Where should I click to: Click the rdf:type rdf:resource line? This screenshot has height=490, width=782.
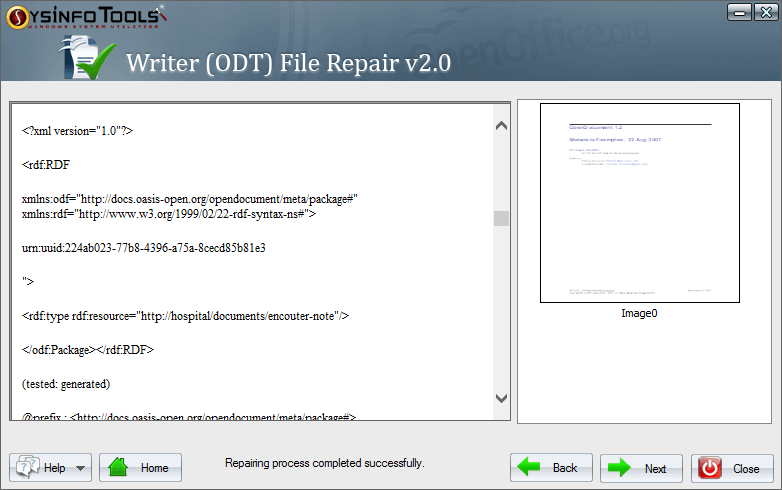click(185, 316)
